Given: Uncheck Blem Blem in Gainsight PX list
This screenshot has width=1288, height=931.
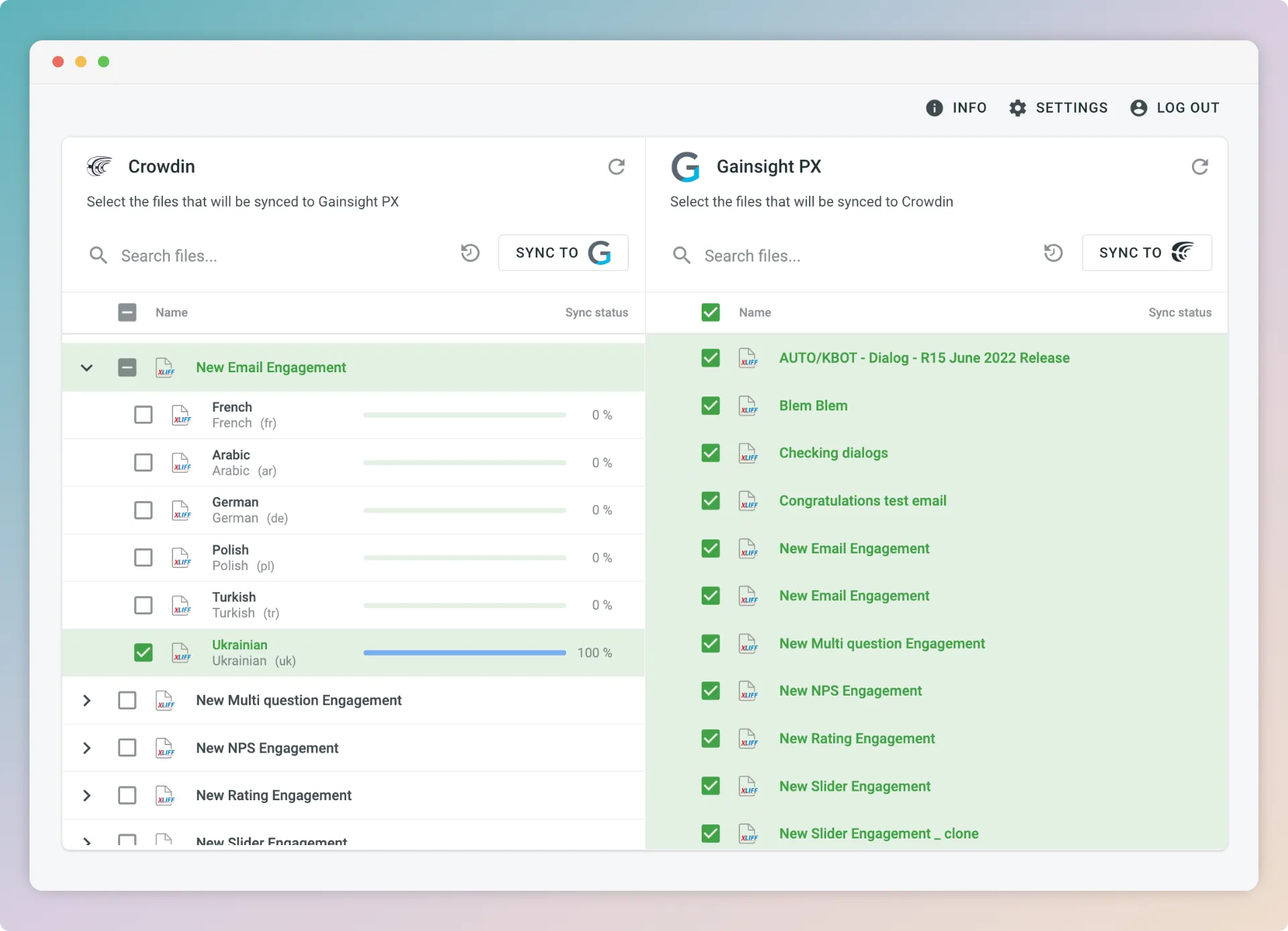Looking at the screenshot, I should (710, 406).
